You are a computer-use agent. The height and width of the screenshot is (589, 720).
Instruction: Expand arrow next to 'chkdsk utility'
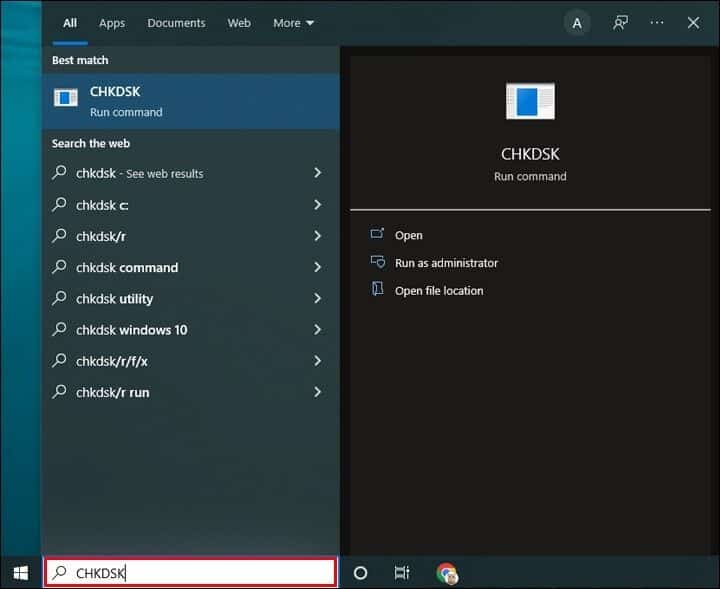(317, 298)
